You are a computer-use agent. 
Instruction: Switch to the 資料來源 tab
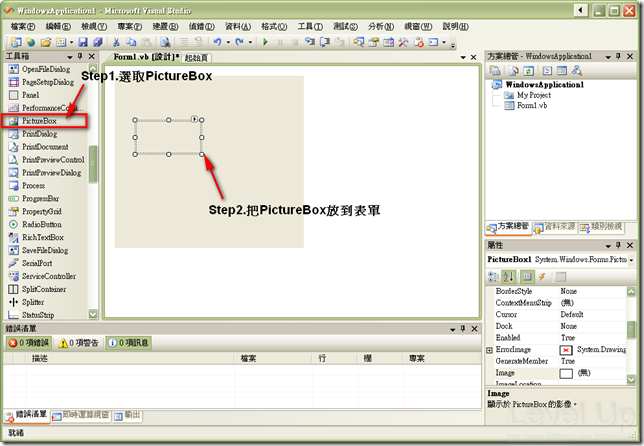[x=555, y=227]
